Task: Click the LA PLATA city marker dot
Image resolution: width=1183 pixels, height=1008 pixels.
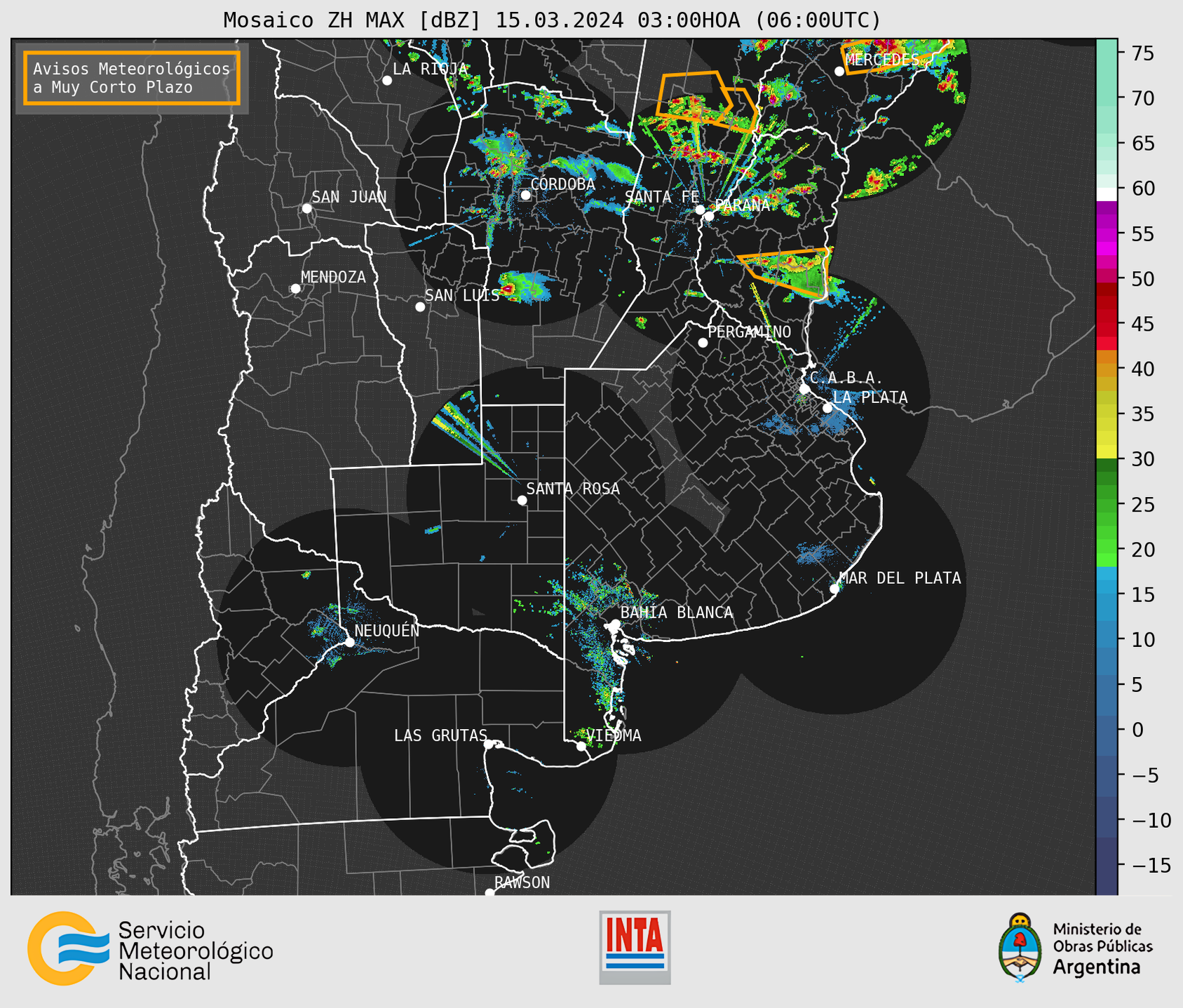Action: tap(827, 408)
